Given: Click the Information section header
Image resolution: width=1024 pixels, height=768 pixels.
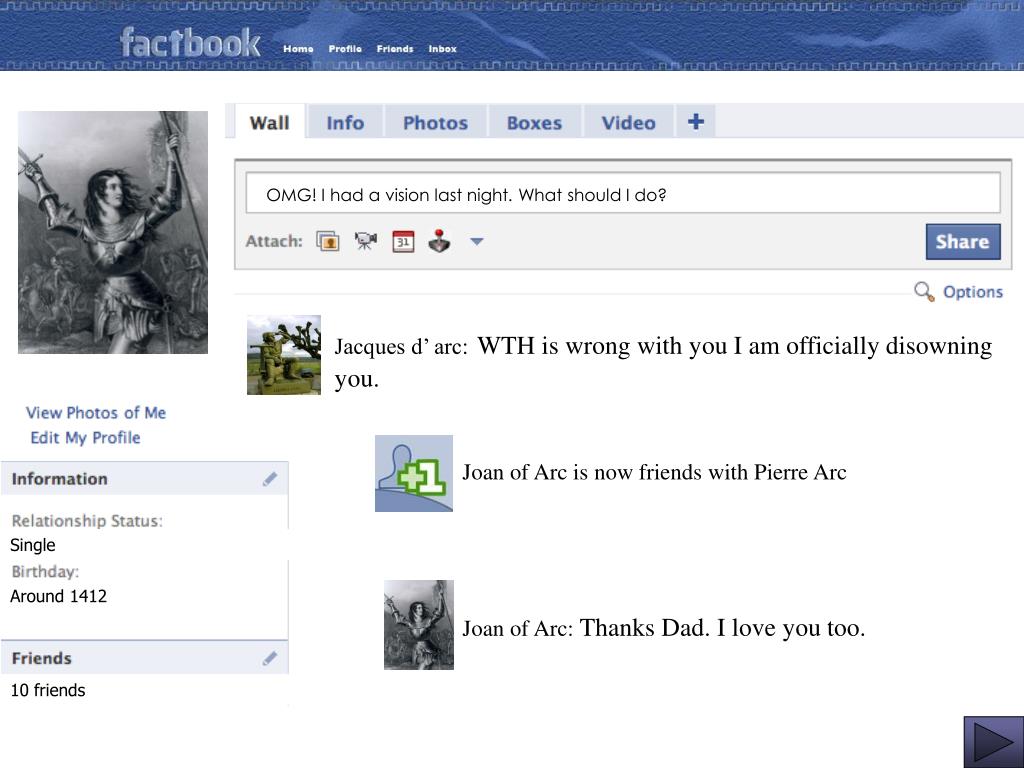Looking at the screenshot, I should click(x=144, y=479).
